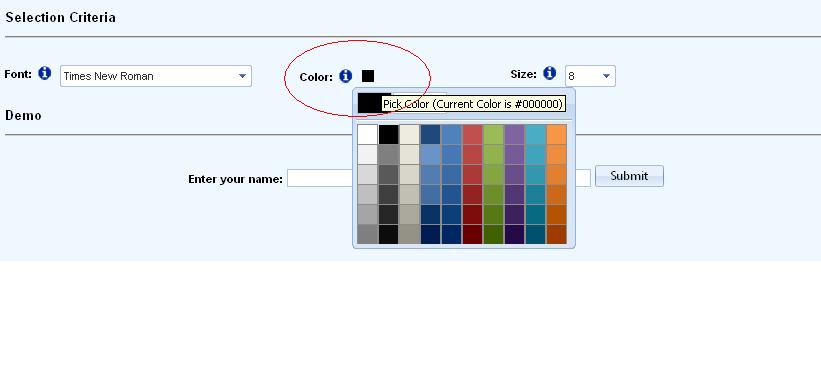Screen dimensions: 821x384
Task: Choose the darkest maroon swatch in the bottom row
Action: [472, 234]
